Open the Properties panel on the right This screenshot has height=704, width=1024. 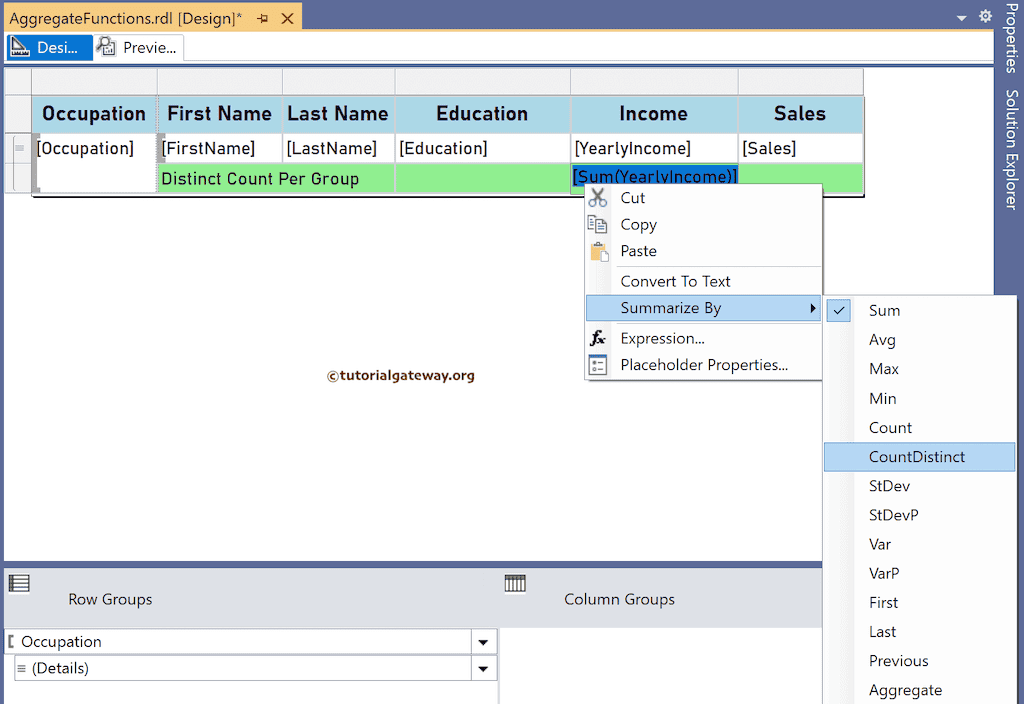(1012, 40)
